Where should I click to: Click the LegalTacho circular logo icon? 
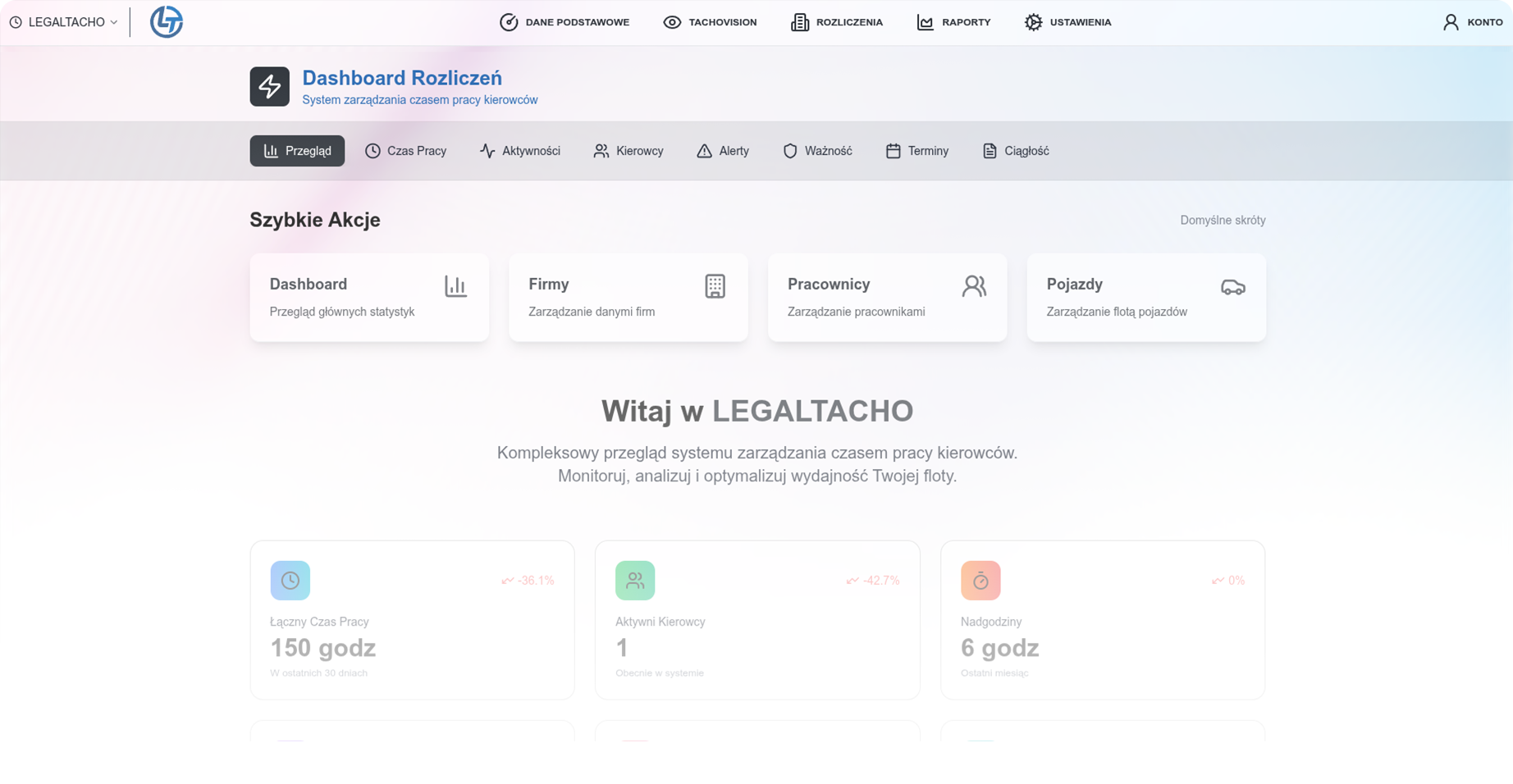click(167, 22)
